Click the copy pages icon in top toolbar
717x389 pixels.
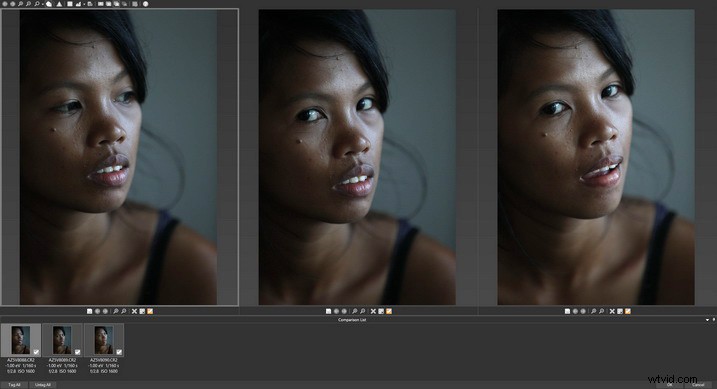(x=90, y=4)
